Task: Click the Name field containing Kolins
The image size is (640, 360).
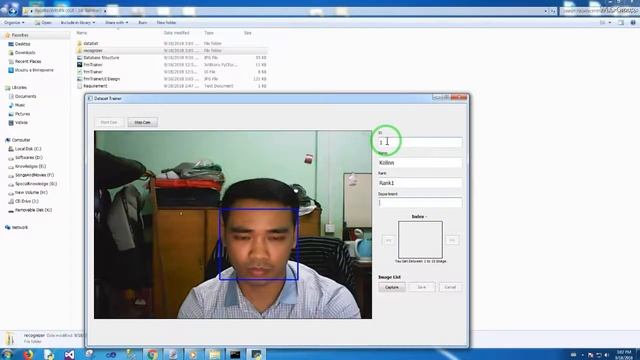Action: tap(420, 162)
